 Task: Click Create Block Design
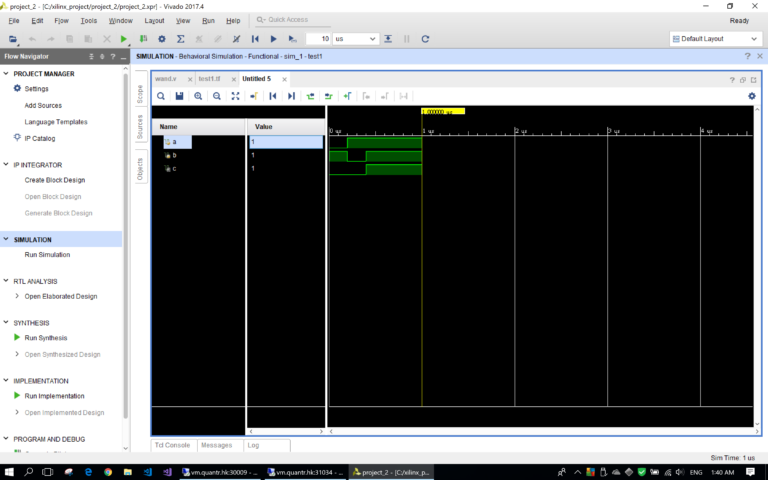pyautogui.click(x=55, y=180)
